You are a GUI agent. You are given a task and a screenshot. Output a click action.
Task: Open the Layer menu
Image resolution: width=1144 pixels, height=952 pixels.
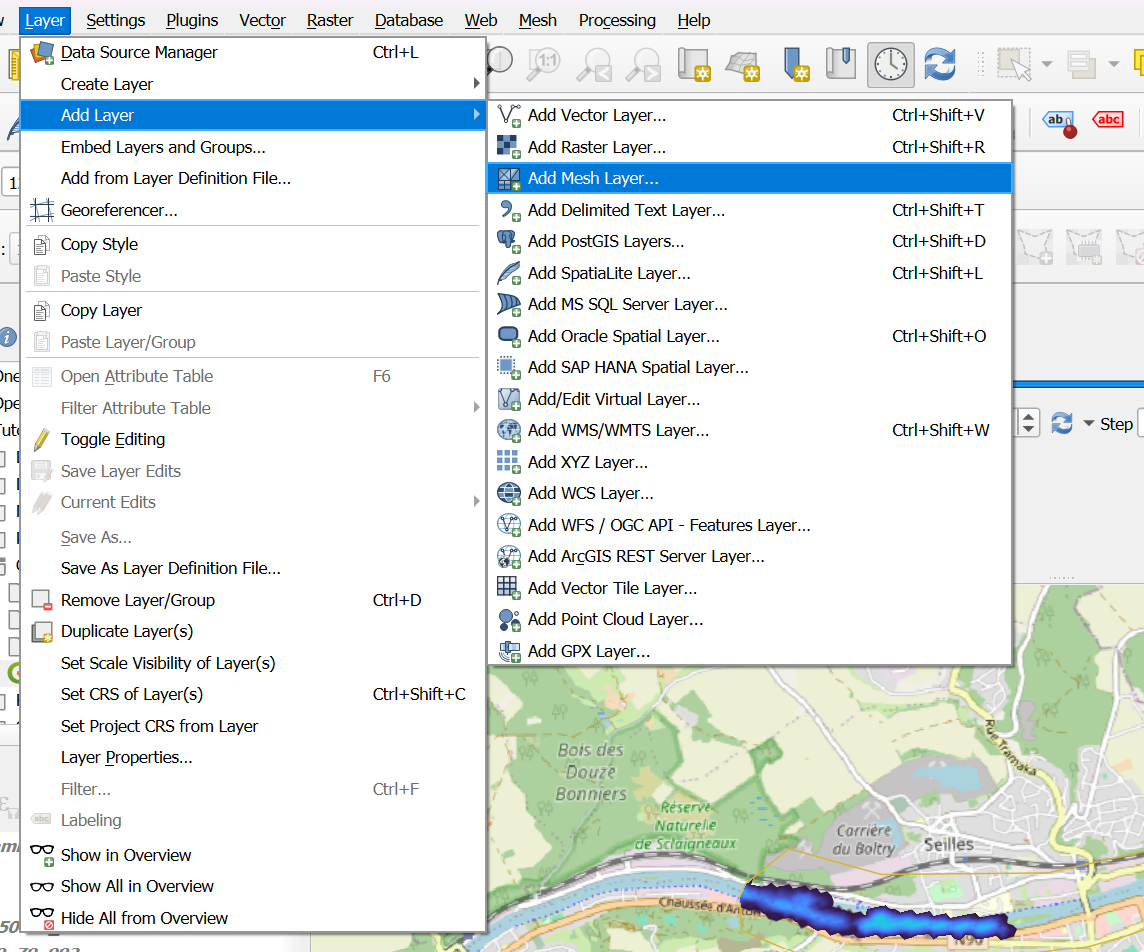click(45, 20)
